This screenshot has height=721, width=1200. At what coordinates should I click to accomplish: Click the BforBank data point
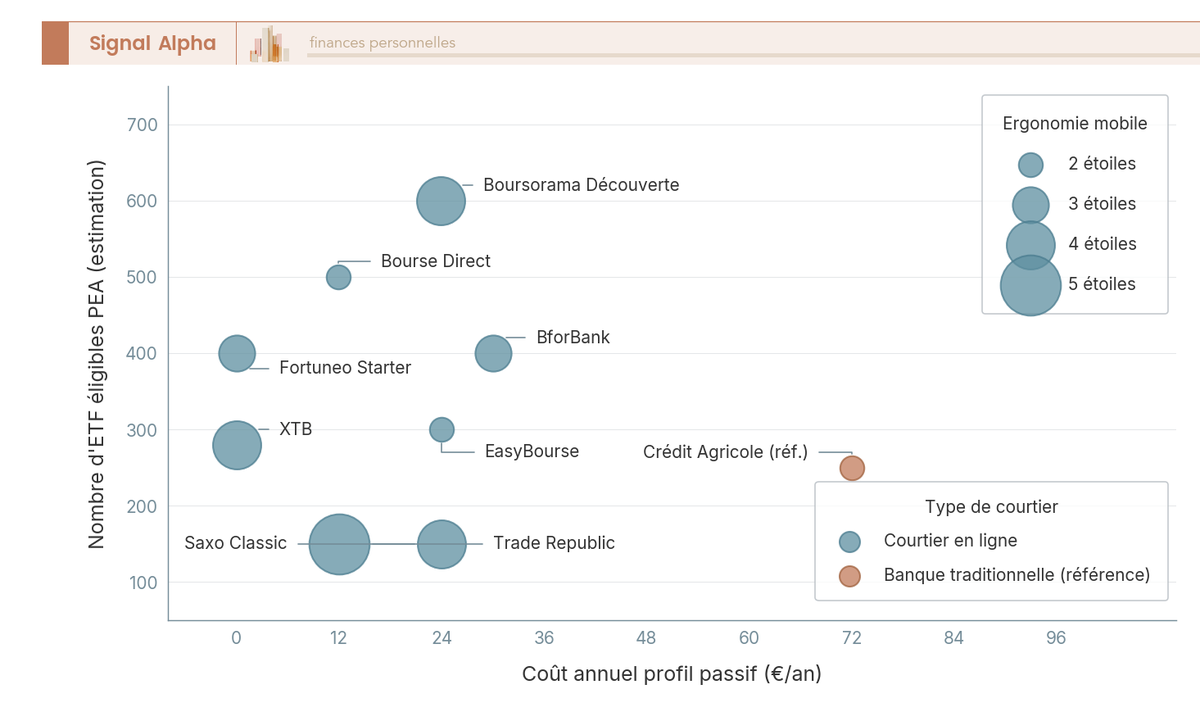[x=493, y=353]
